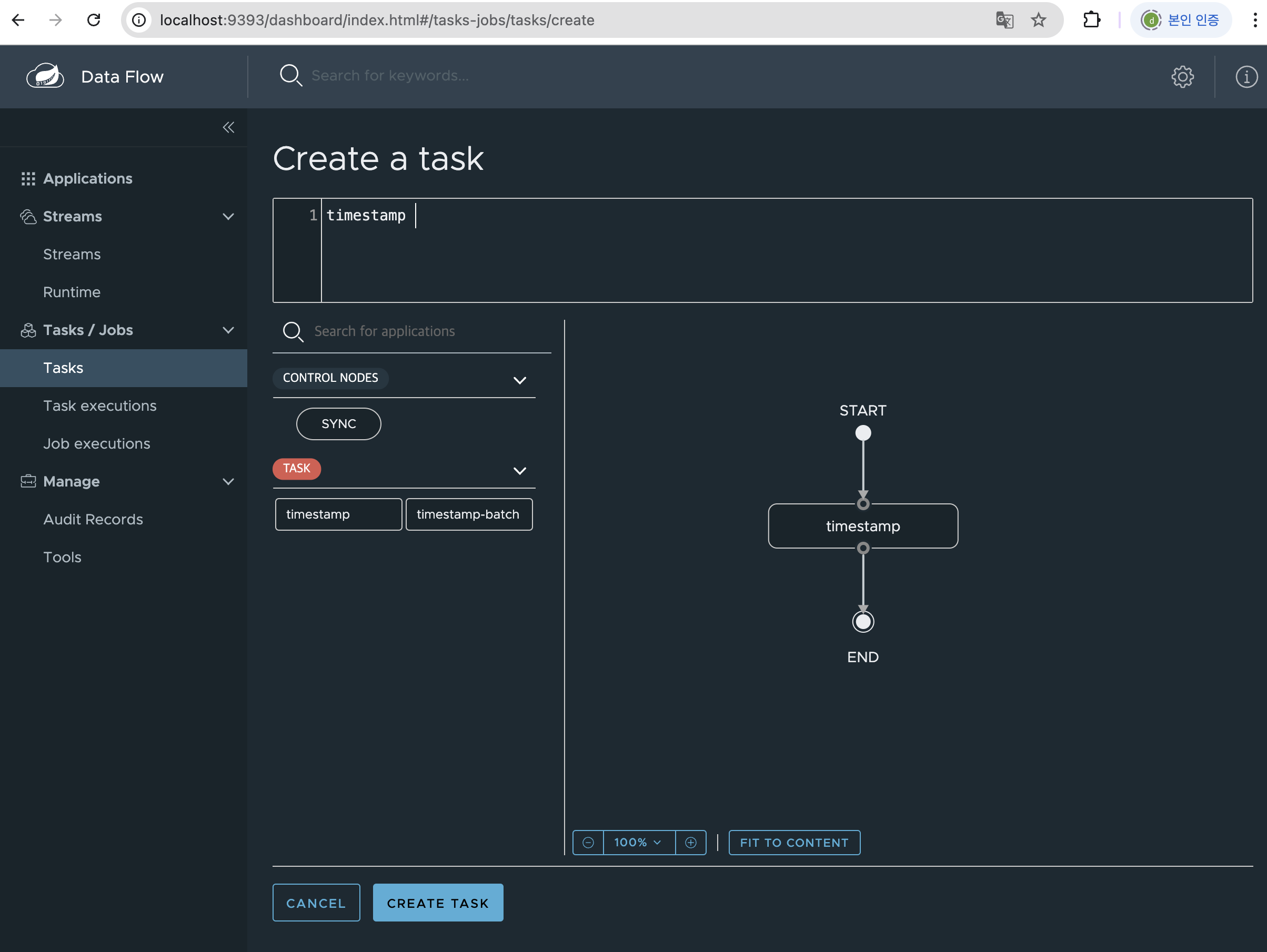Click the Applications grid icon
The image size is (1267, 952).
click(x=28, y=179)
